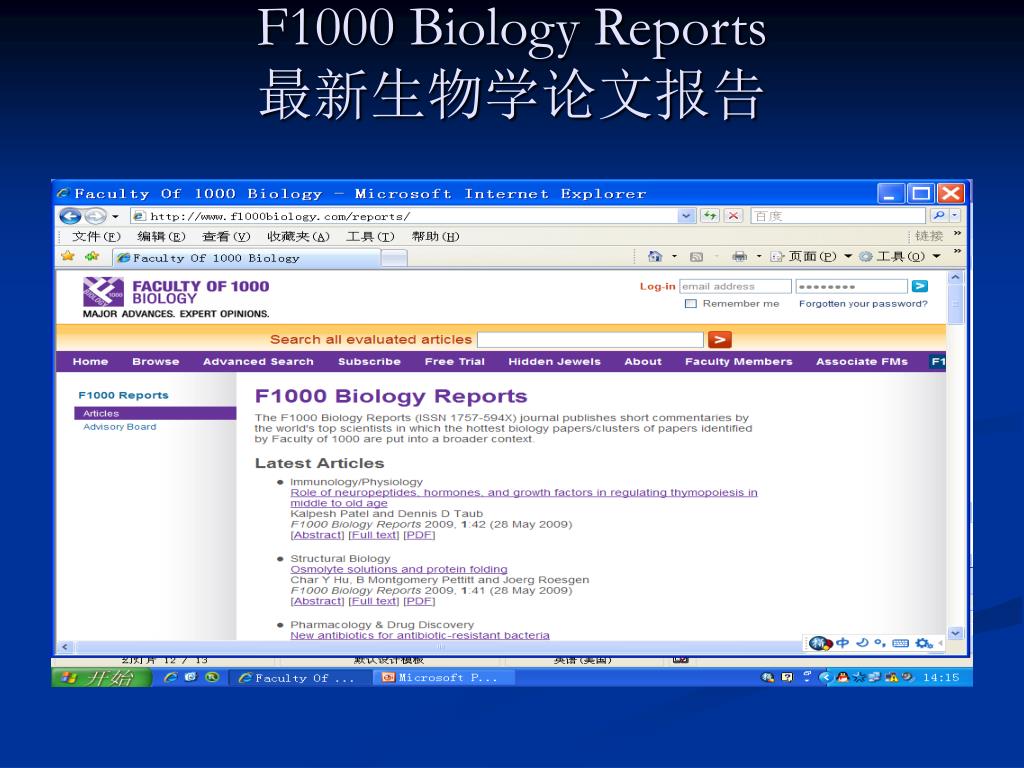Viewport: 1024px width, 768px height.
Task: Click the IME moon half-width icon
Action: (x=862, y=643)
